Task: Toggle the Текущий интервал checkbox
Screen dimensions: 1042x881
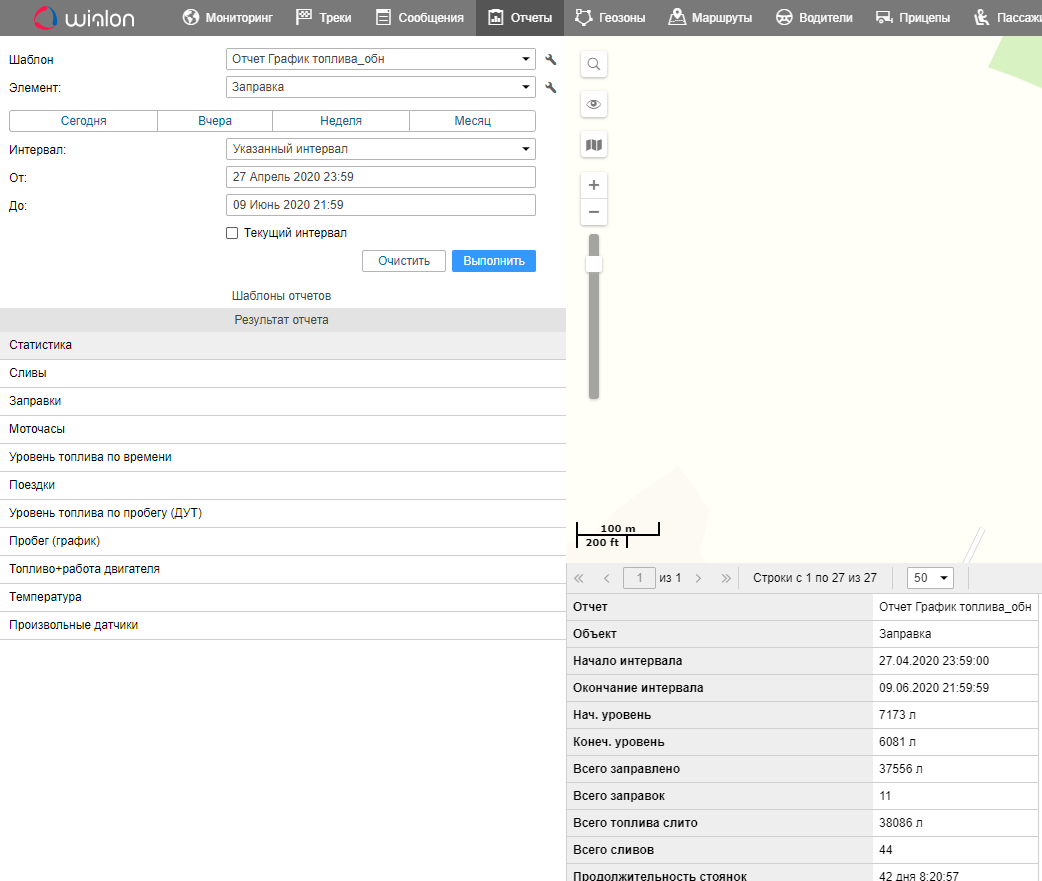Action: [x=232, y=233]
